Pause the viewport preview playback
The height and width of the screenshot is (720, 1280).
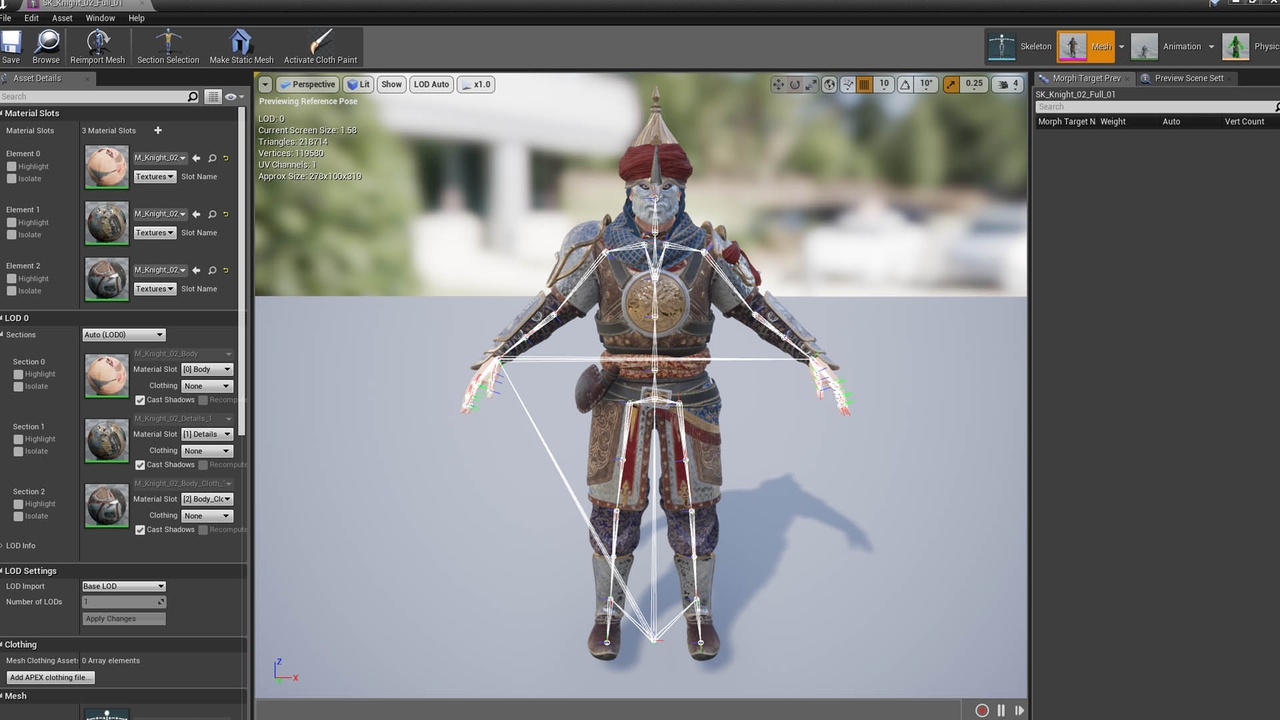1001,710
